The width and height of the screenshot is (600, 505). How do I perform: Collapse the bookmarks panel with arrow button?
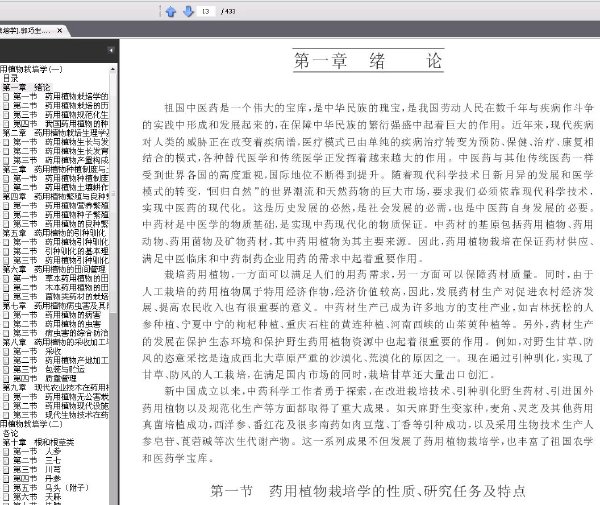click(x=110, y=50)
